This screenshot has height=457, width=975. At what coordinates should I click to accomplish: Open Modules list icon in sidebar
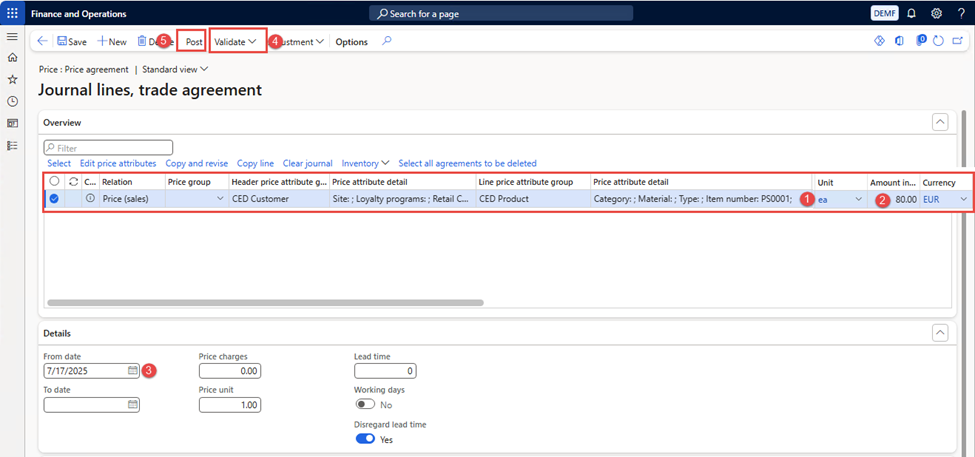12,145
